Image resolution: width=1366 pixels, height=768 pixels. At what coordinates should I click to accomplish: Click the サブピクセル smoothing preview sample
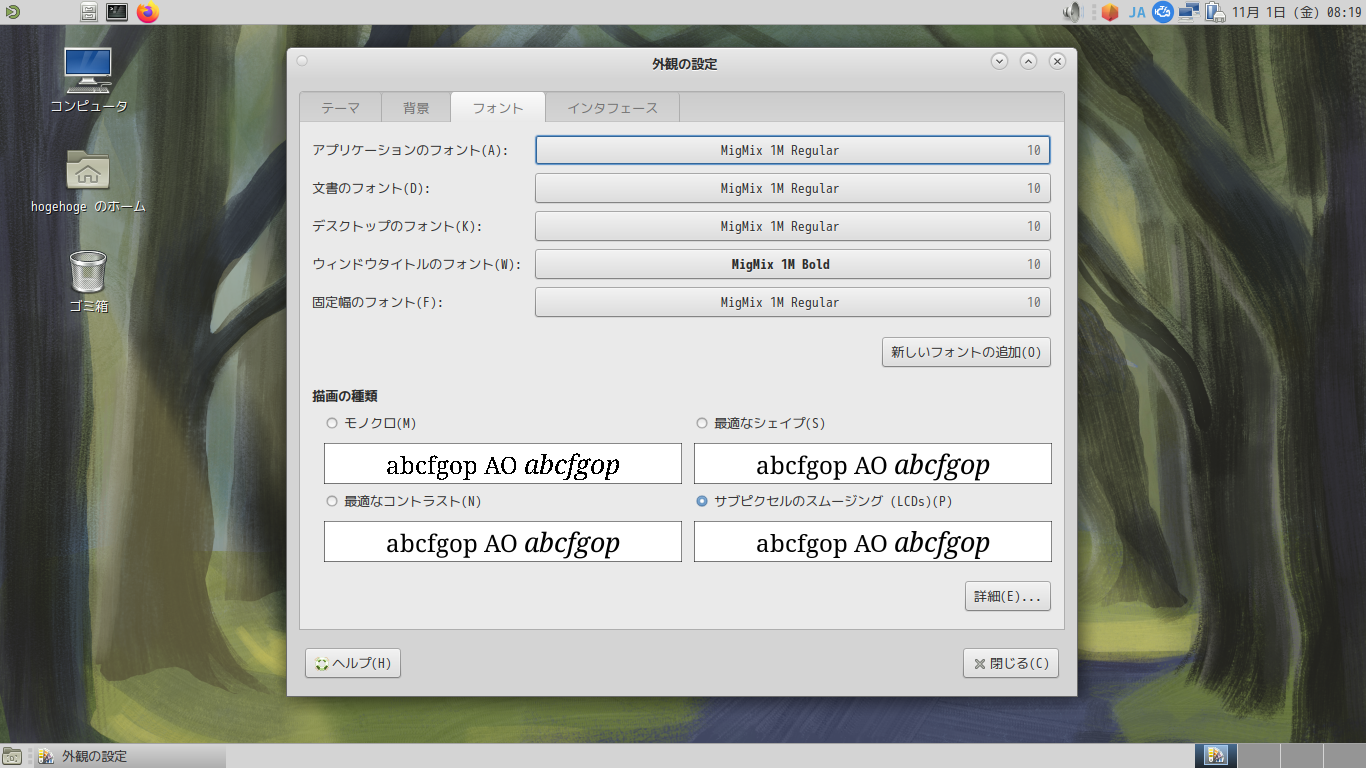point(873,542)
